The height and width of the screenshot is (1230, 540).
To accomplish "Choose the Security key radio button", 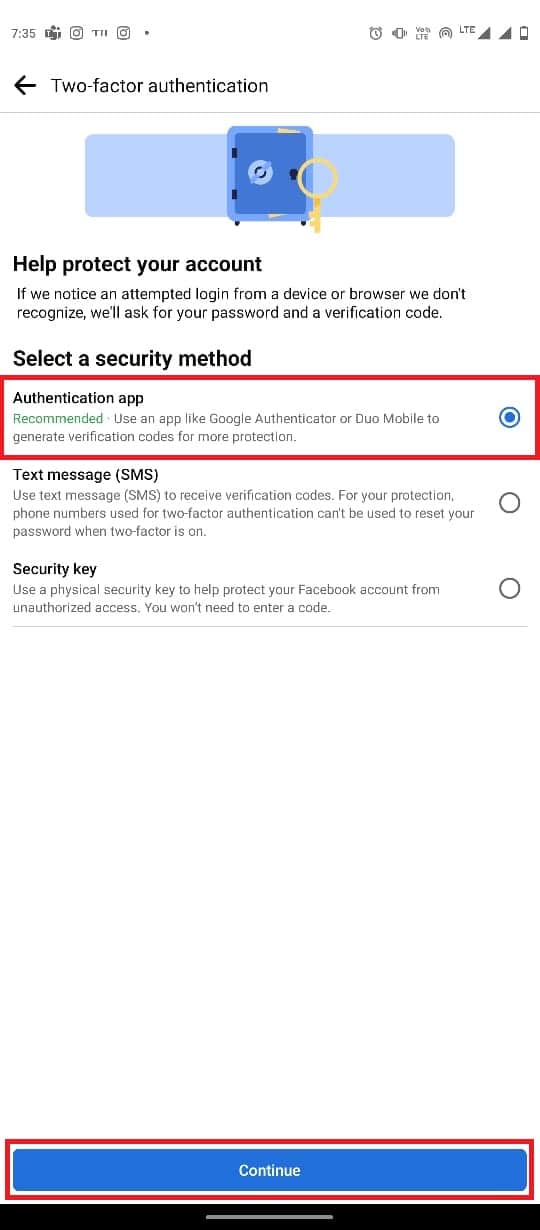I will click(x=509, y=588).
